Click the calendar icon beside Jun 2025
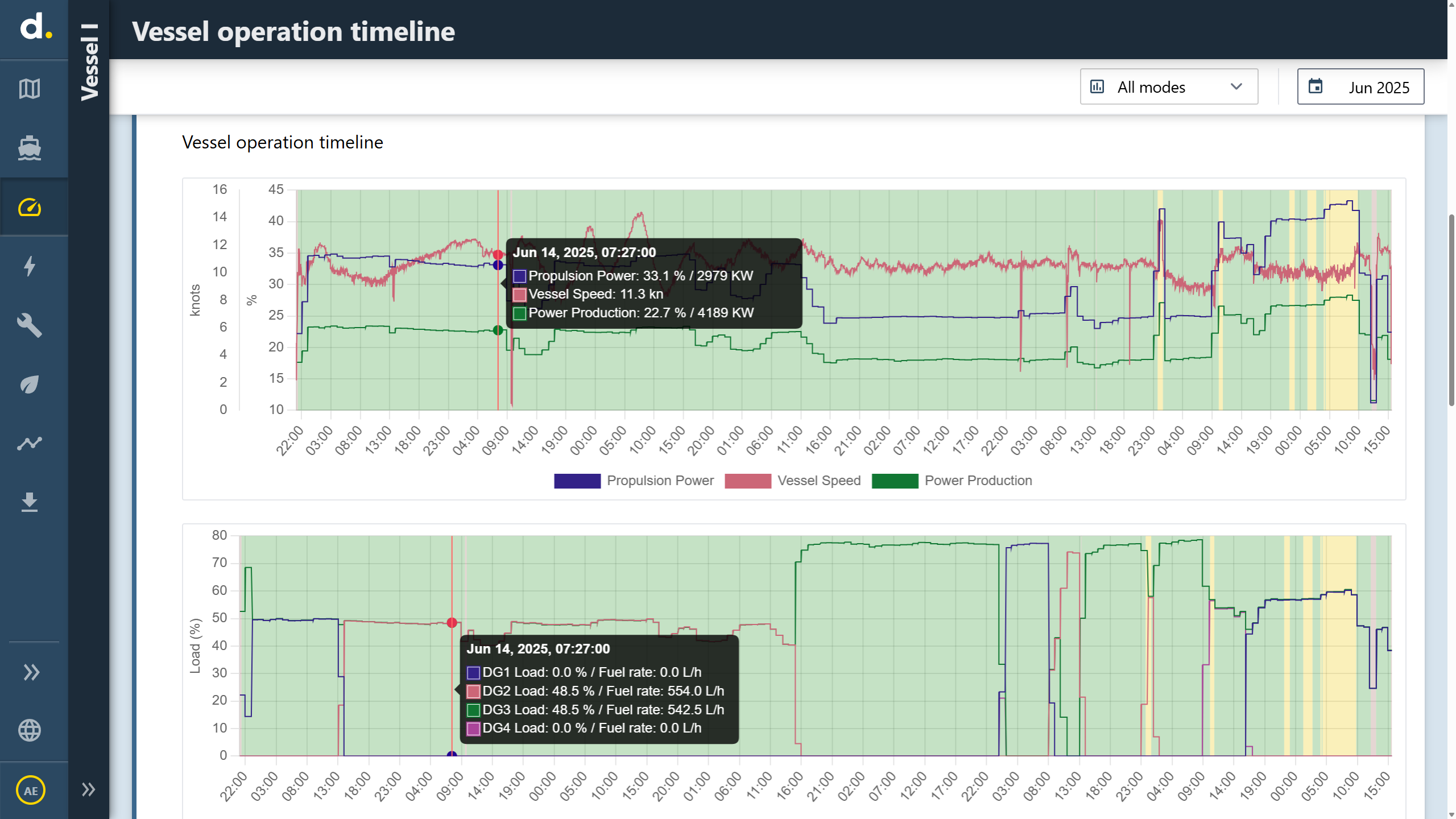The width and height of the screenshot is (1456, 819). click(x=1316, y=86)
